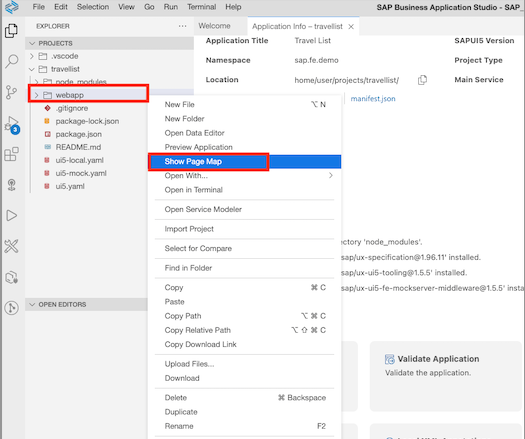Choose Duplicate in the context menu
525x439 pixels.
point(244,412)
